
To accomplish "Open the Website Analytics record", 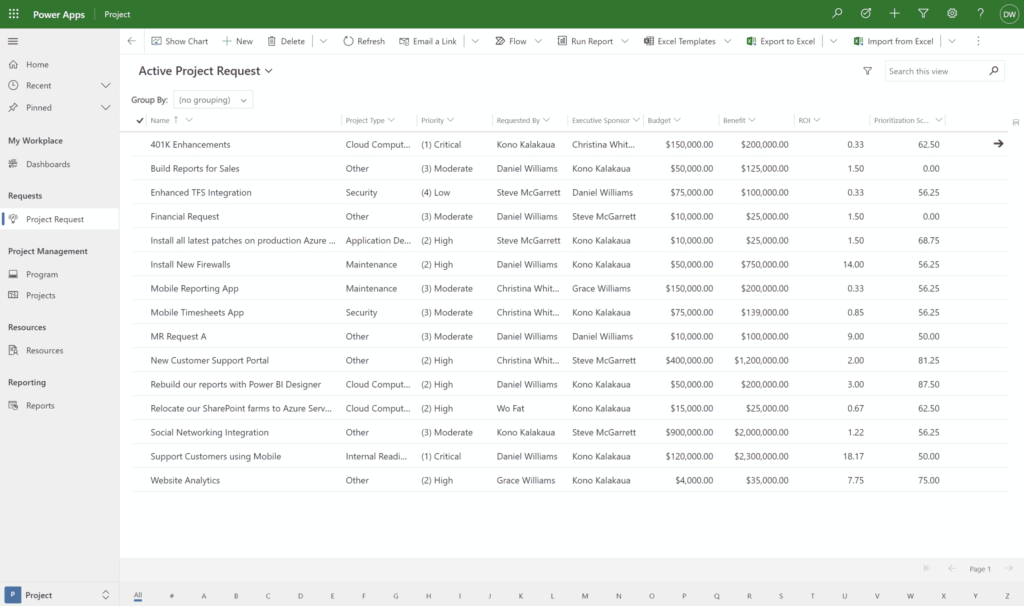I will [x=185, y=480].
